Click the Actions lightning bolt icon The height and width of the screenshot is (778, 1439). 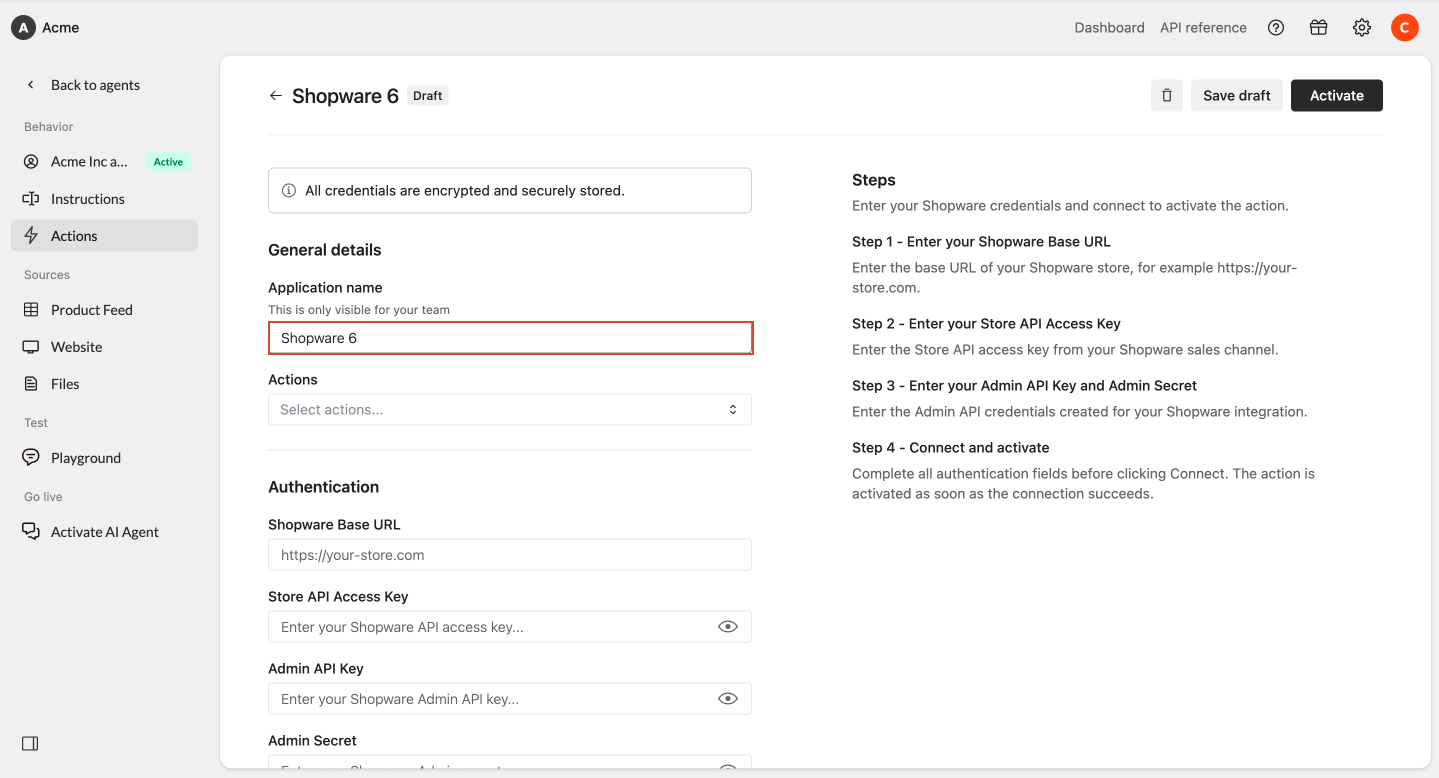point(31,236)
